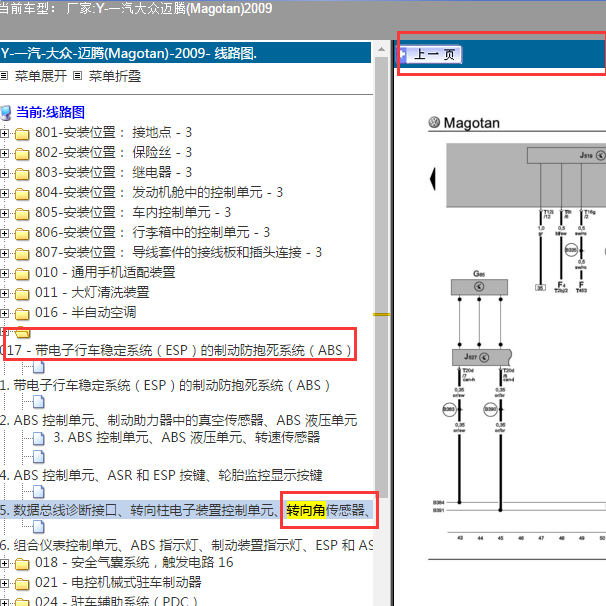Select 018 - 安全气囊系统，触发电路 16
This screenshot has height=606, width=606.
(x=134, y=563)
